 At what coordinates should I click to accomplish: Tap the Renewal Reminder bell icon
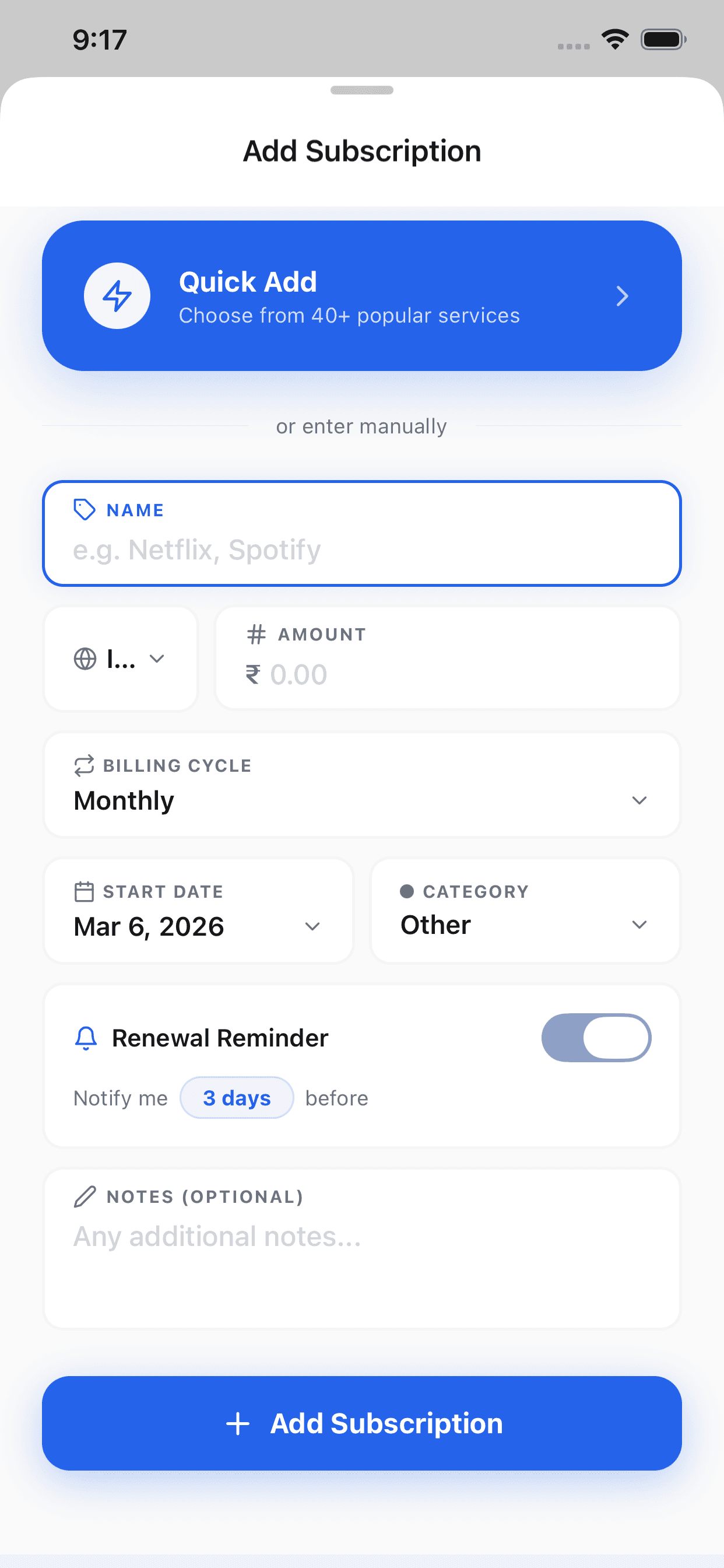click(86, 1038)
